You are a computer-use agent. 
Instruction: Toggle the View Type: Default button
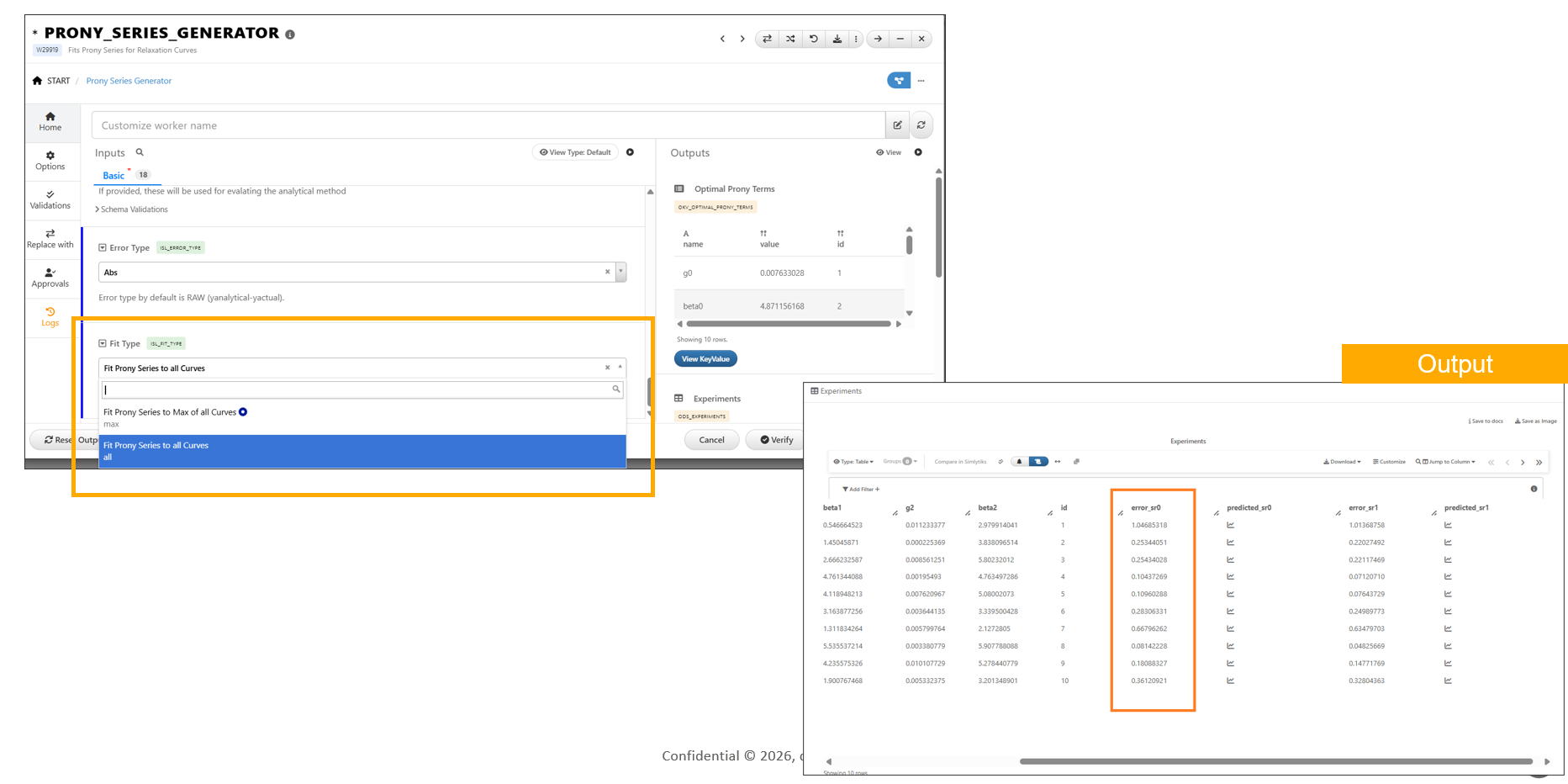[x=575, y=152]
